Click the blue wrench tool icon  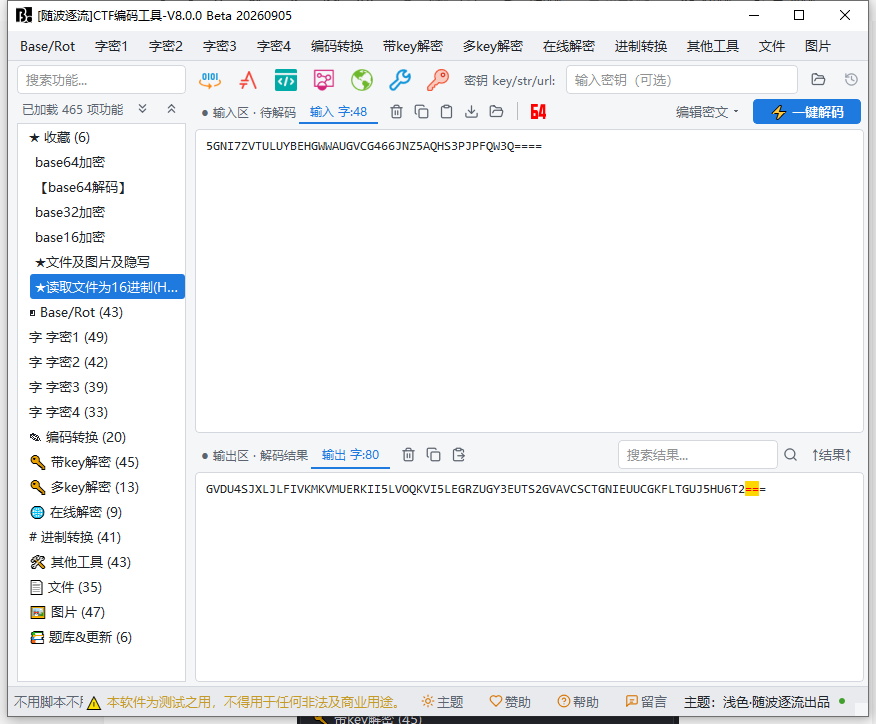[x=400, y=80]
